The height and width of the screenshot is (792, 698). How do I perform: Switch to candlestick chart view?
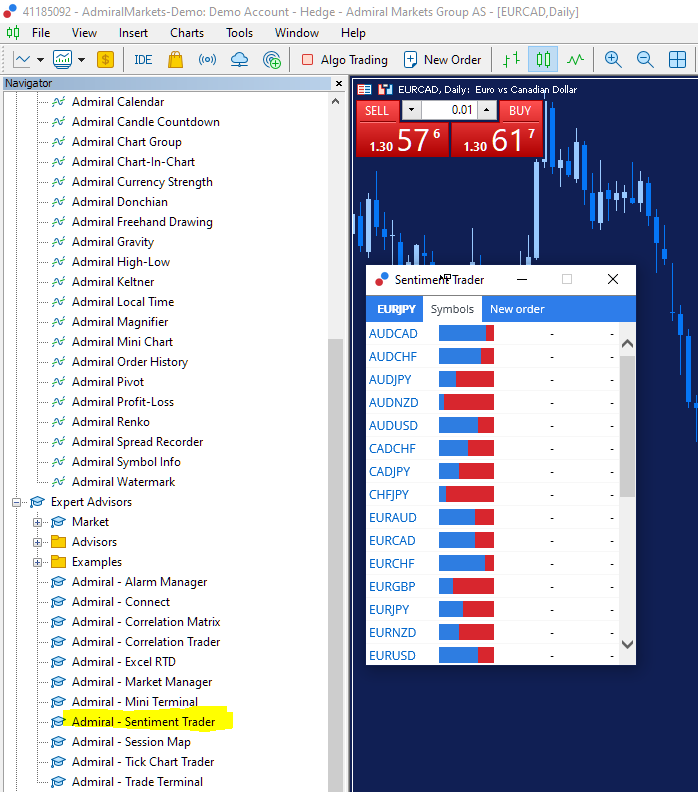click(543, 60)
